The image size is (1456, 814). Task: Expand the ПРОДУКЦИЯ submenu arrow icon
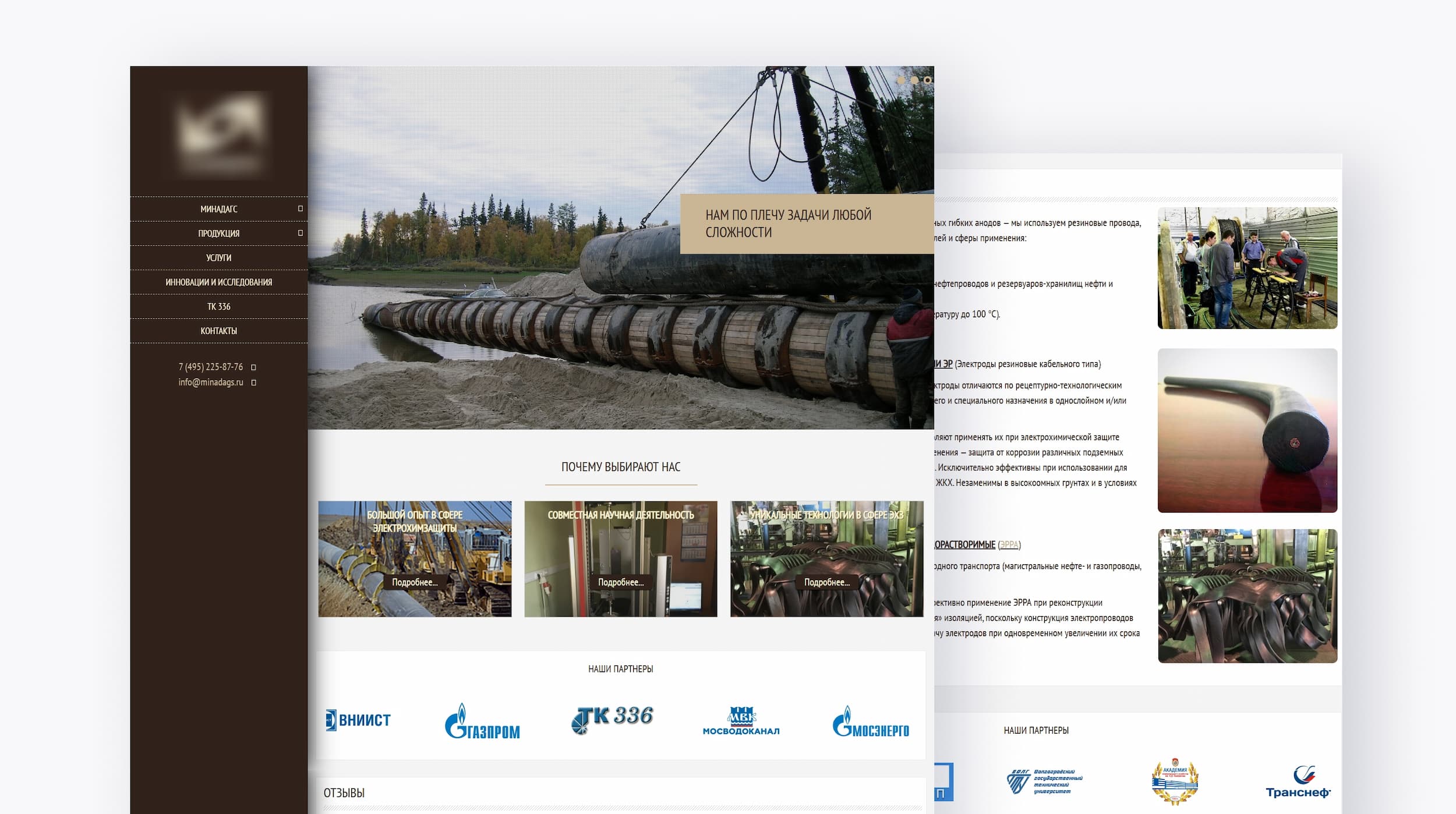(301, 233)
